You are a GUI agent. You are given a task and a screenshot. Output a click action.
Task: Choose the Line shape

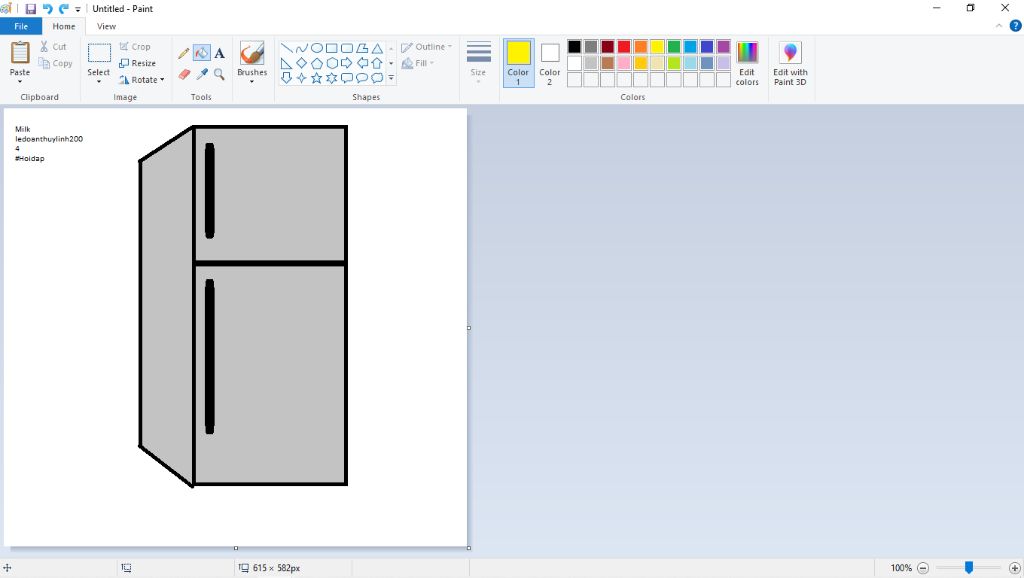click(287, 48)
